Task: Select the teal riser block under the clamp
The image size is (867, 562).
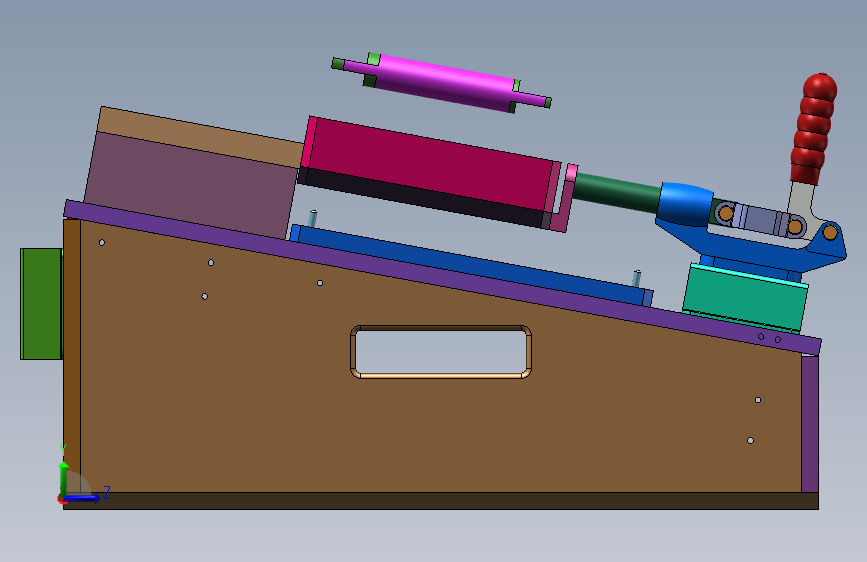Action: 745,299
